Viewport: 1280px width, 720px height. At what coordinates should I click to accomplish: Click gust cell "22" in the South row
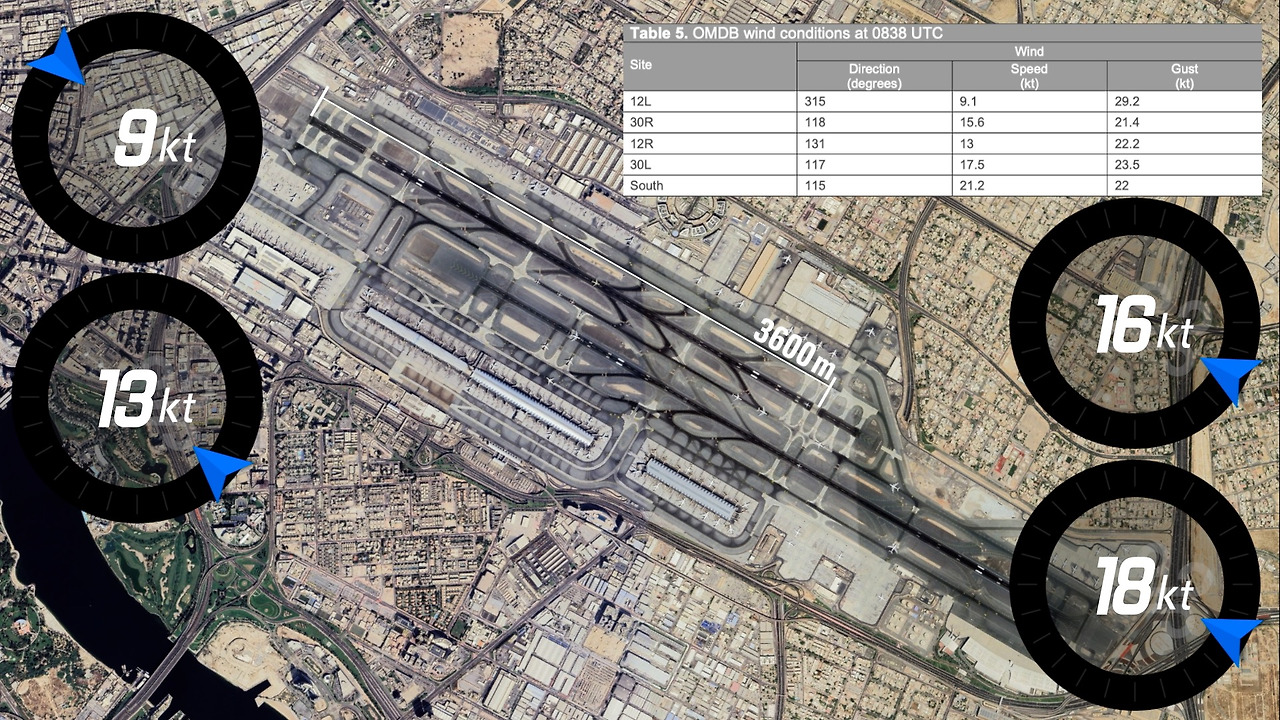(1184, 185)
